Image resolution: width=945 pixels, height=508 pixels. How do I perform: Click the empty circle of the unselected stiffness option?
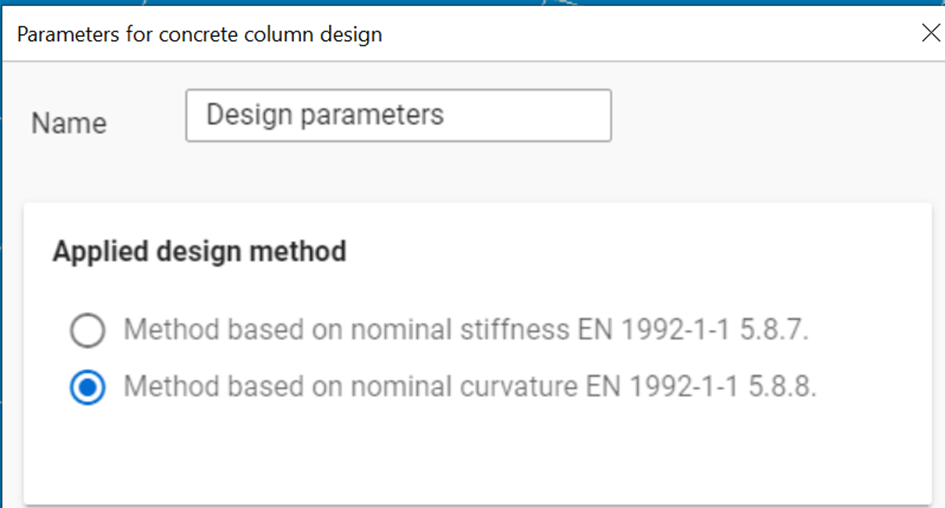click(x=87, y=330)
